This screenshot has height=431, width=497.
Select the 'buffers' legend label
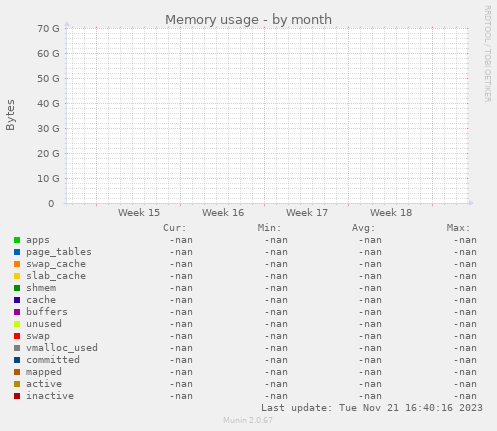click(47, 312)
